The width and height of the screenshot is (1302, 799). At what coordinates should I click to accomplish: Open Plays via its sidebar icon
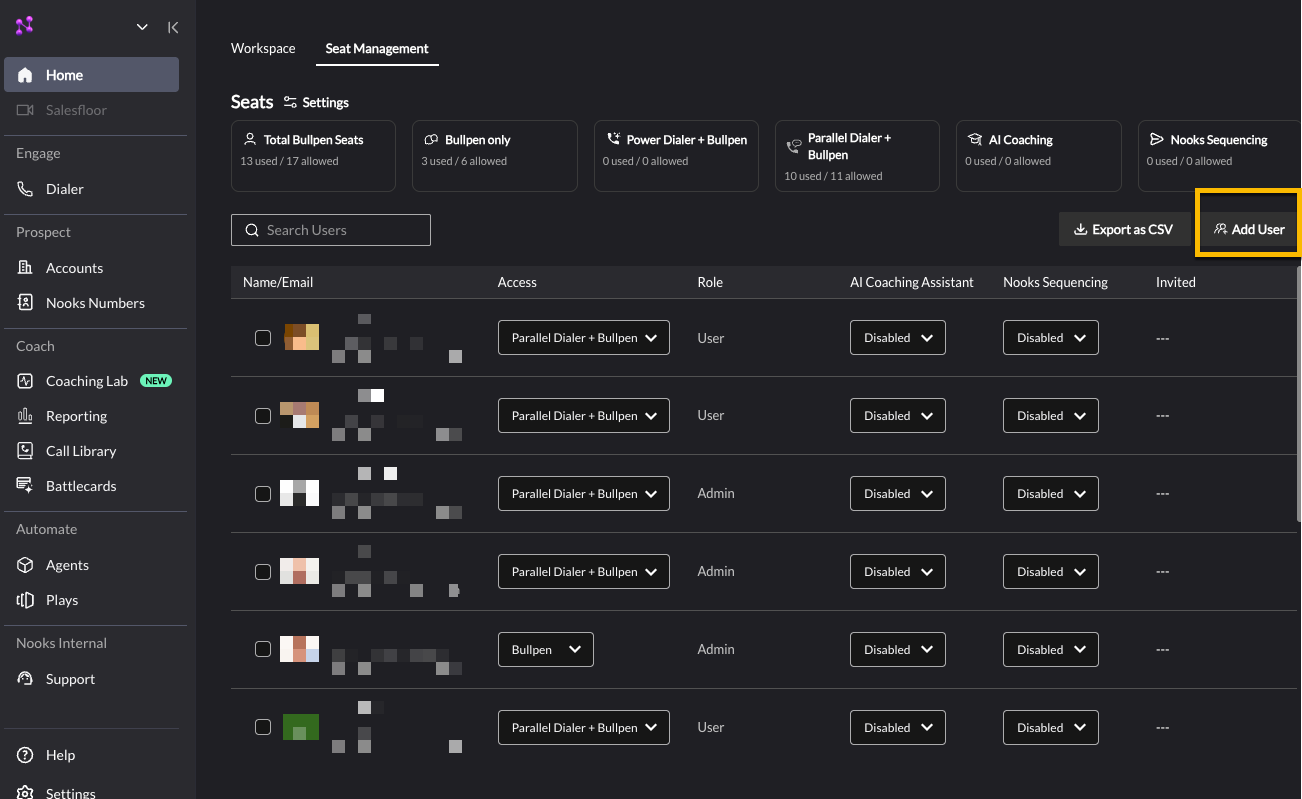tap(25, 600)
